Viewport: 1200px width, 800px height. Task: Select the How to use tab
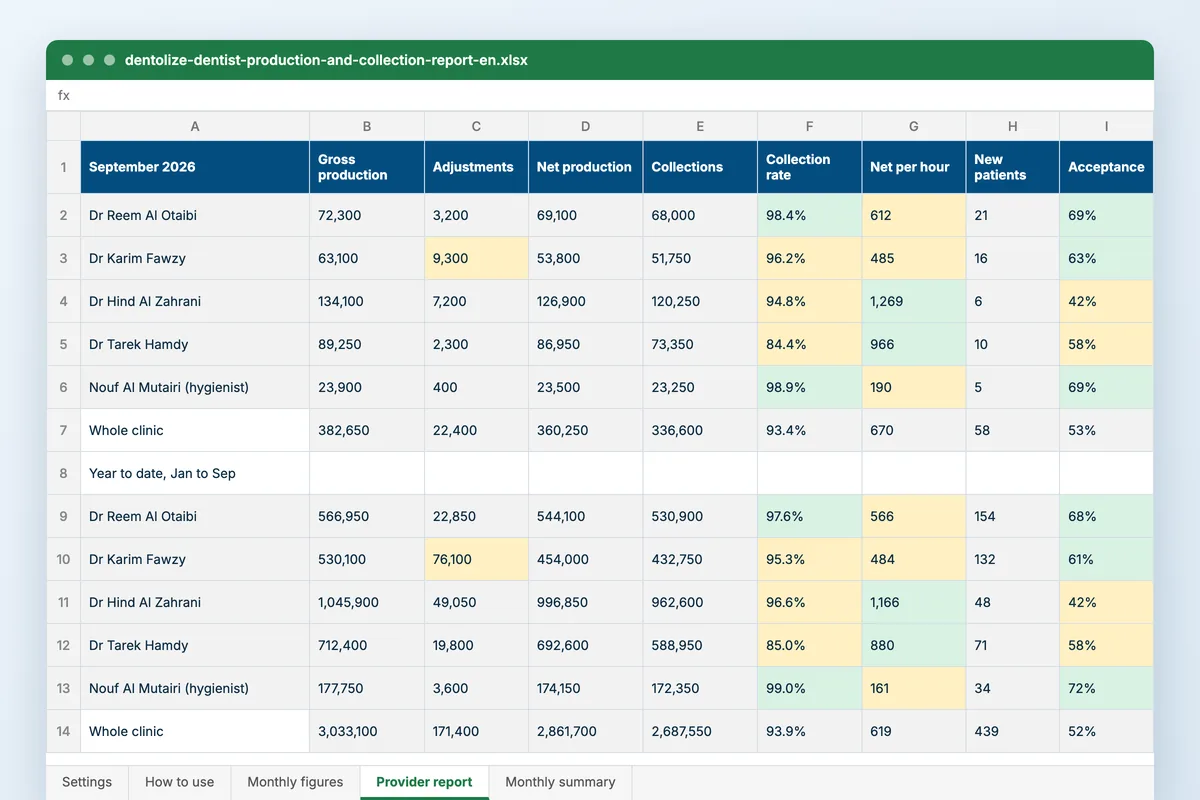click(x=180, y=782)
